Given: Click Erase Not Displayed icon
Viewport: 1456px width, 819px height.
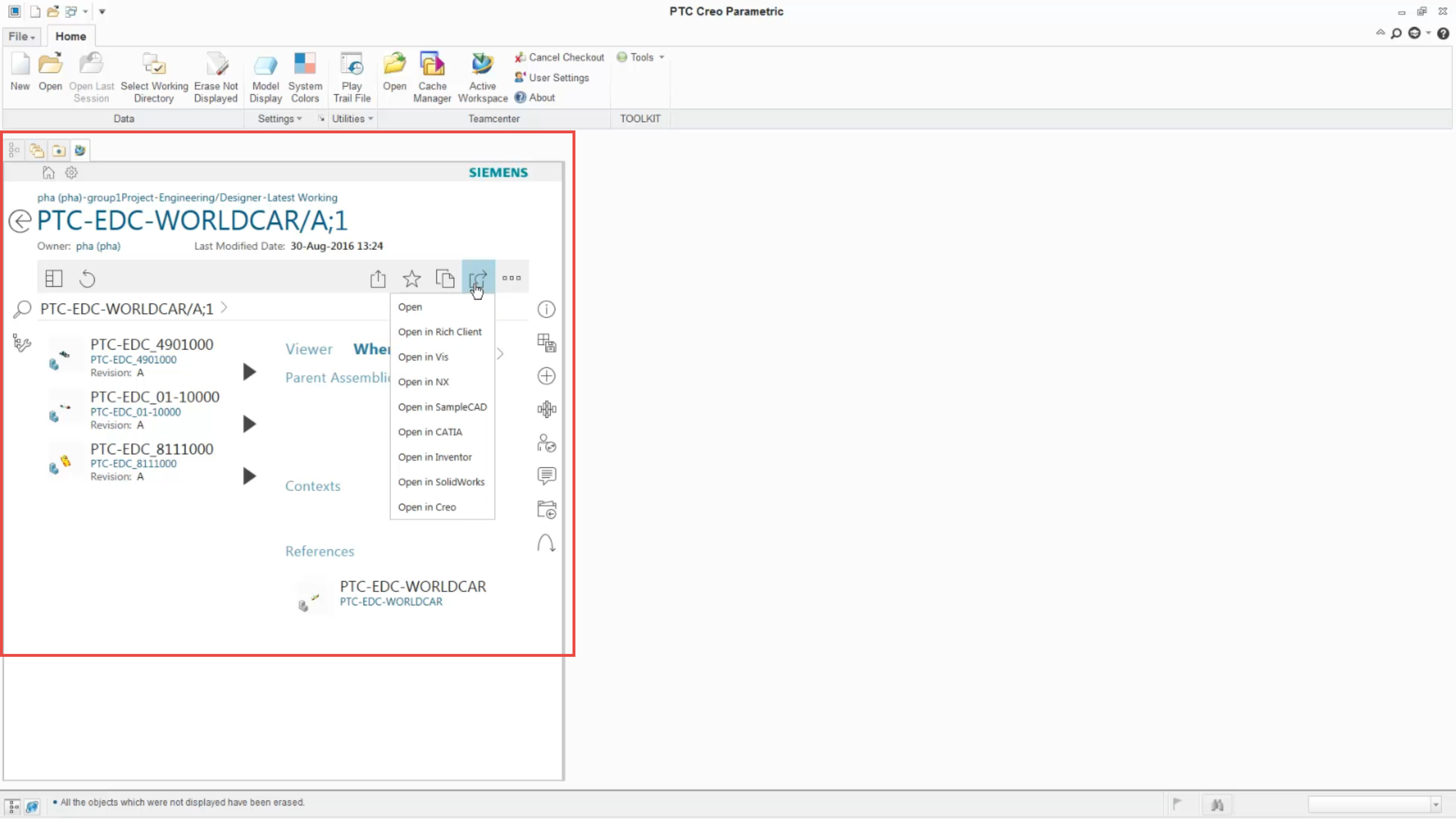Looking at the screenshot, I should pos(215,77).
